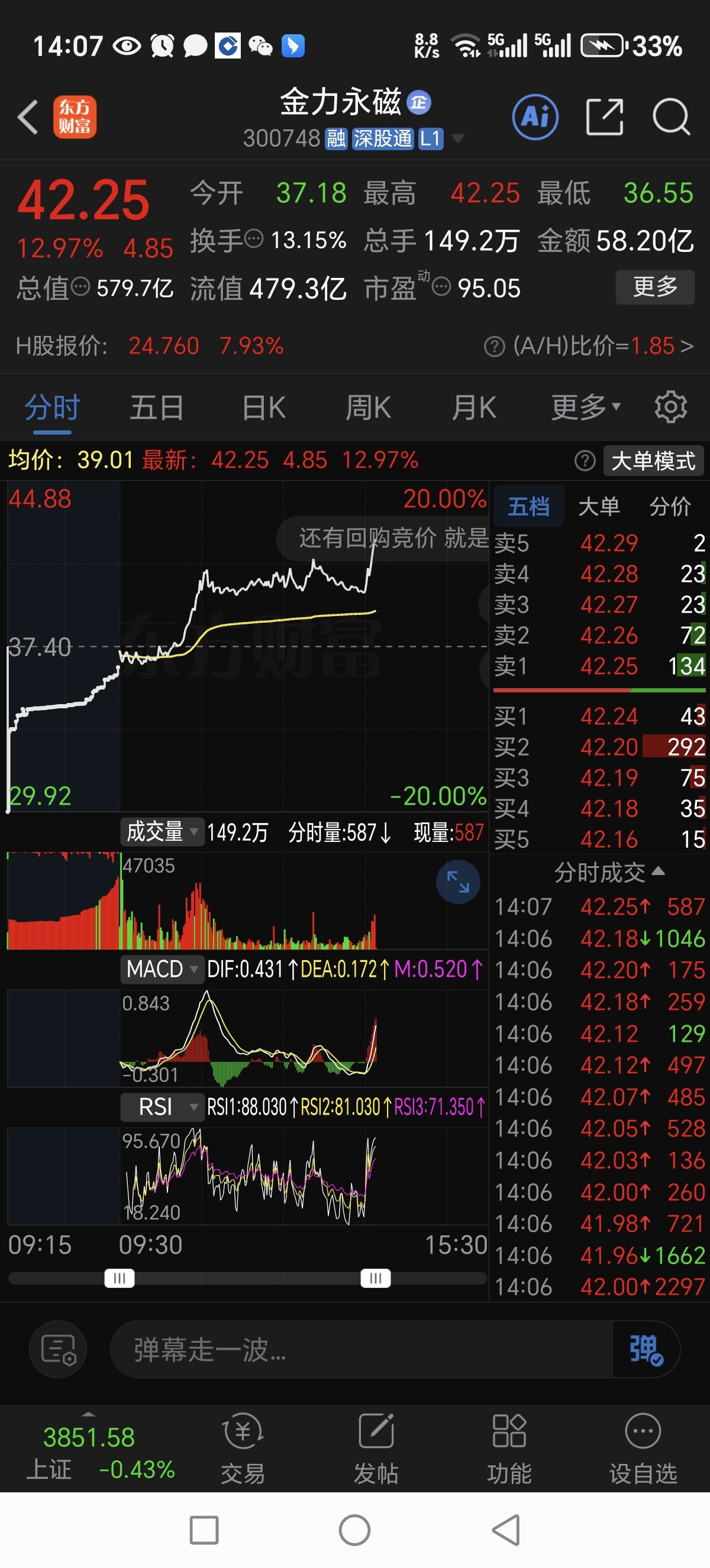
Task: Tap the A/H ratio help icon
Action: coord(494,347)
